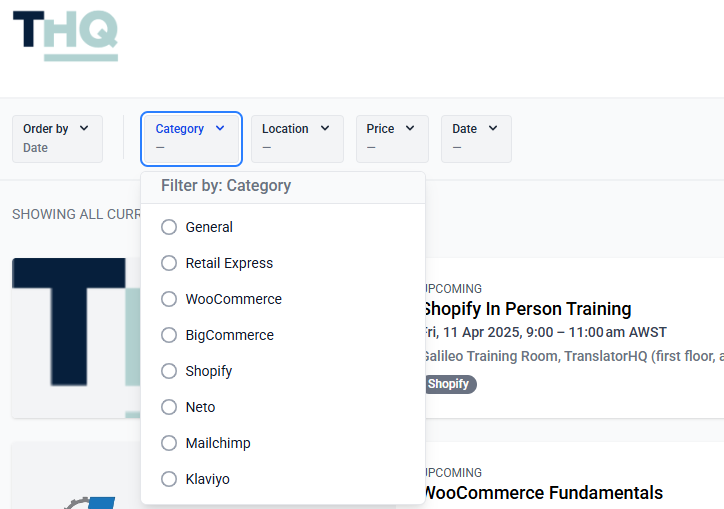Viewport: 724px width, 509px height.
Task: Click the SHOWING ALL CURR results label
Action: (77, 214)
